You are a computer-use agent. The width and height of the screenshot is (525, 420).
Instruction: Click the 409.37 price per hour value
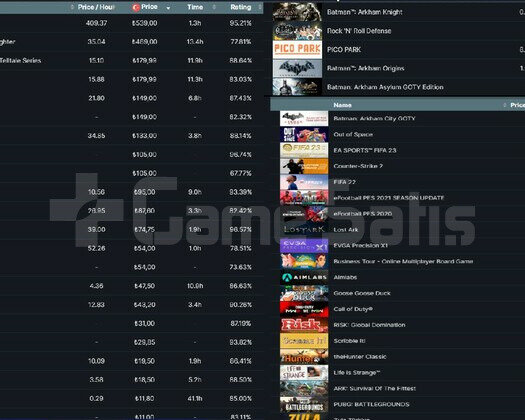click(x=96, y=23)
